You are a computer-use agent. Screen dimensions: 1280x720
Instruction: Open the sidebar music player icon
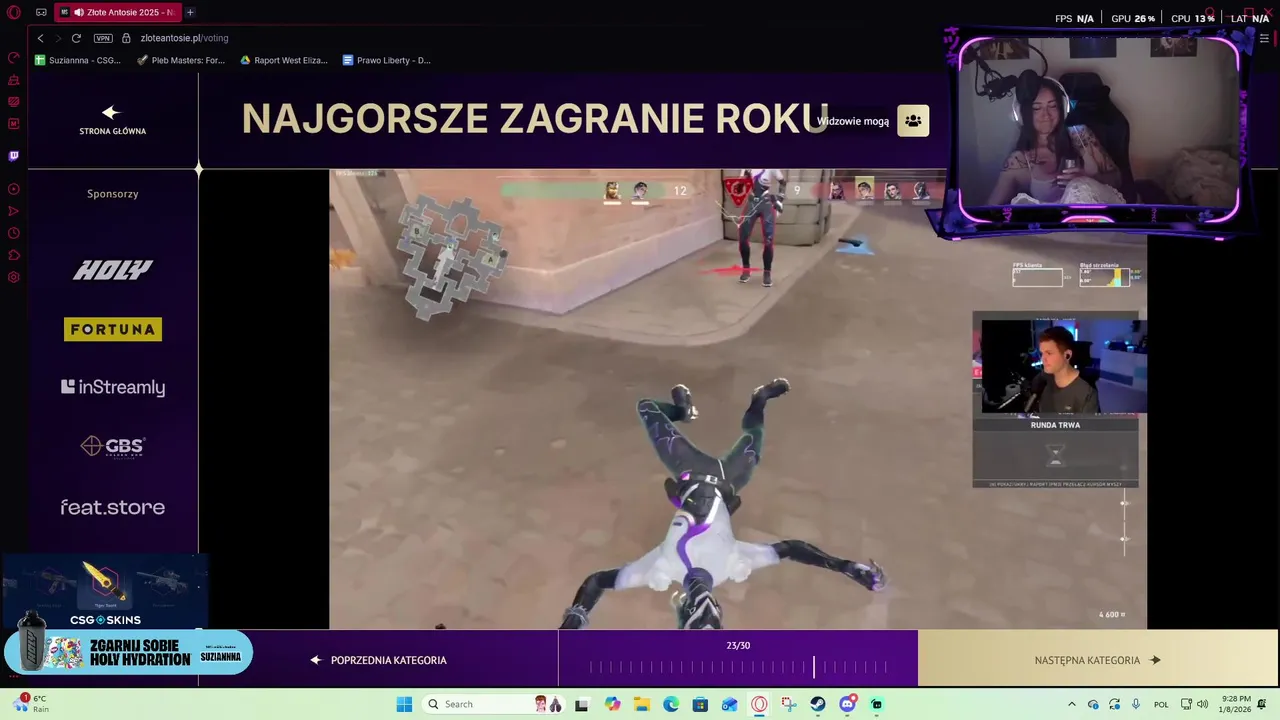pyautogui.click(x=14, y=189)
